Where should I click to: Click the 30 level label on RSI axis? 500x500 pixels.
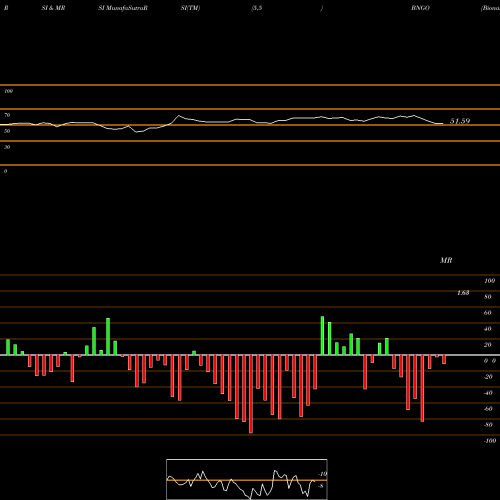(7, 147)
